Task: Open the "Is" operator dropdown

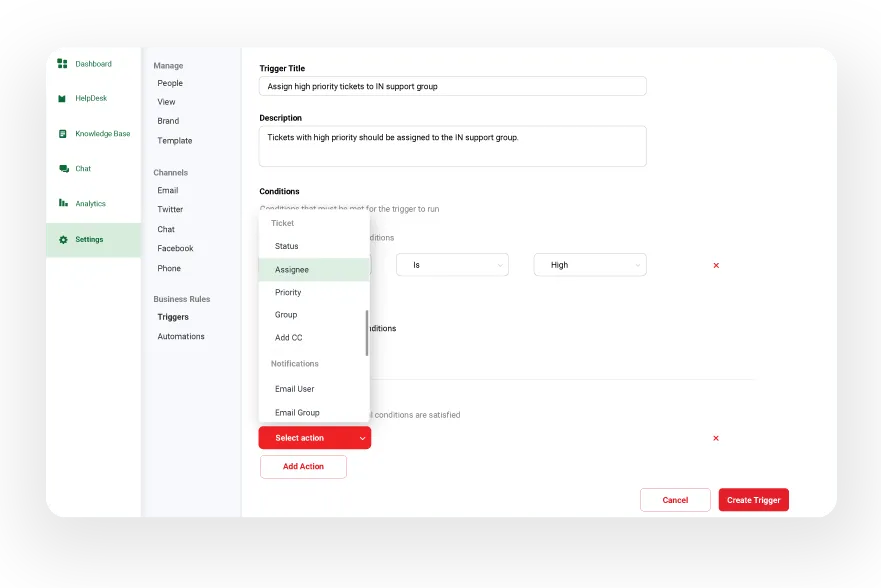Action: pos(452,264)
